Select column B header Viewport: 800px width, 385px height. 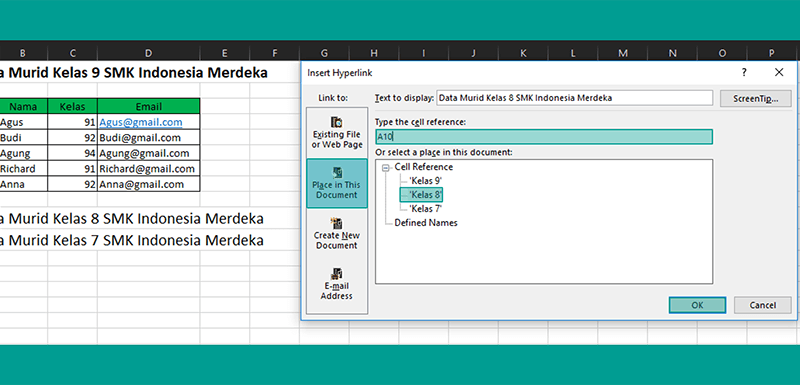[23, 53]
